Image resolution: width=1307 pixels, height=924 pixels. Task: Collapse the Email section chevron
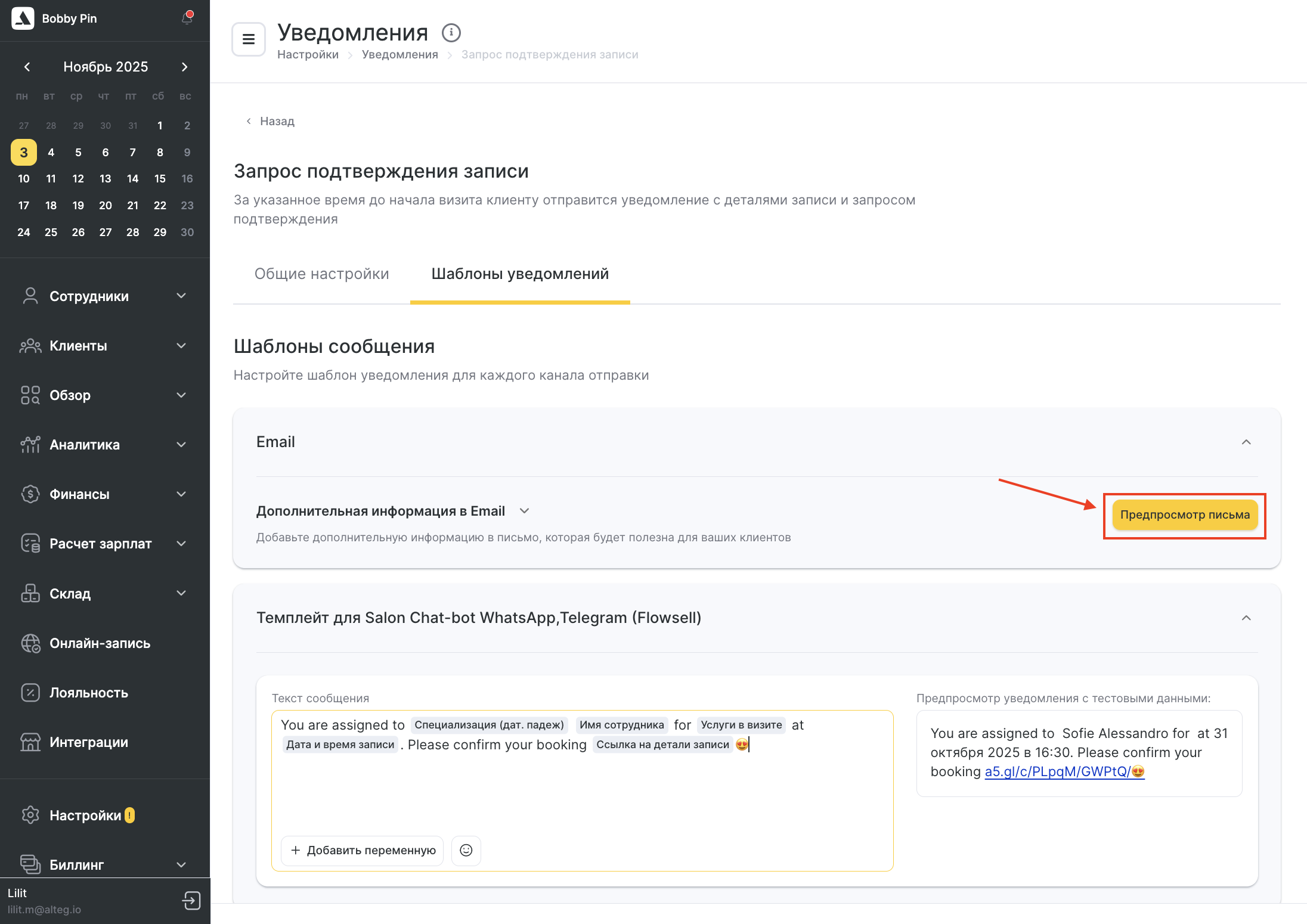point(1246,442)
